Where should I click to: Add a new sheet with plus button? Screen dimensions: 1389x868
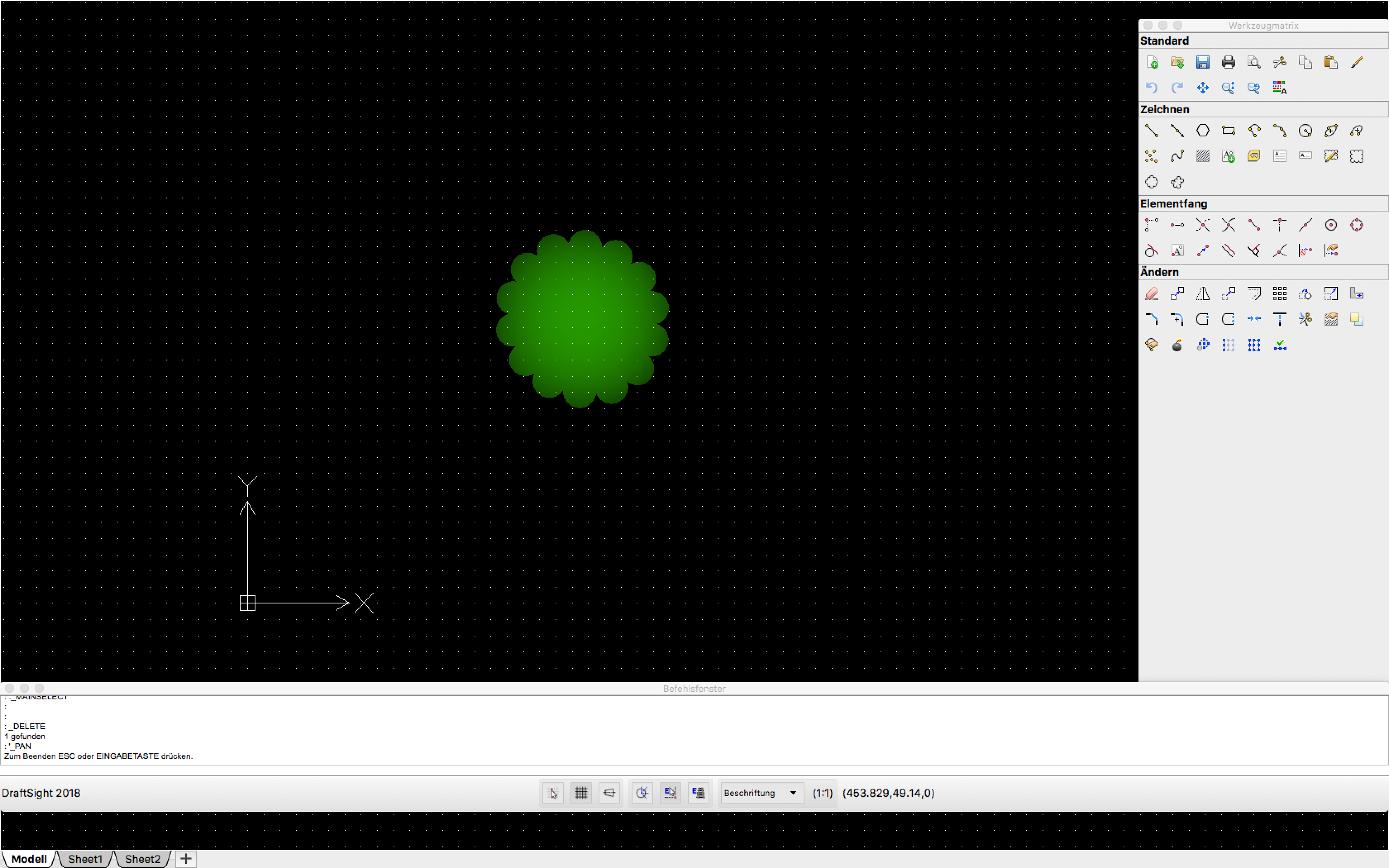[185, 859]
